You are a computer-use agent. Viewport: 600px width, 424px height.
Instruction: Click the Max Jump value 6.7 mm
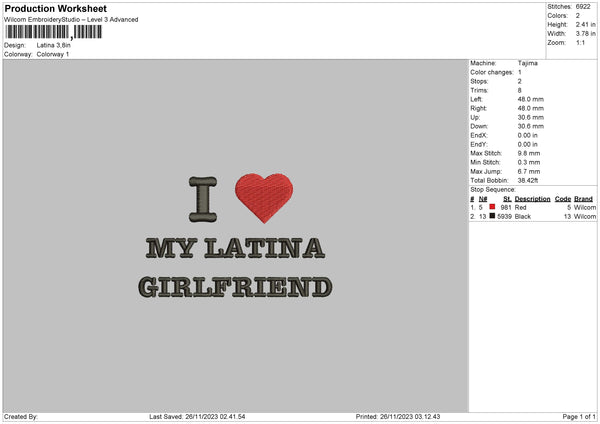tap(529, 171)
